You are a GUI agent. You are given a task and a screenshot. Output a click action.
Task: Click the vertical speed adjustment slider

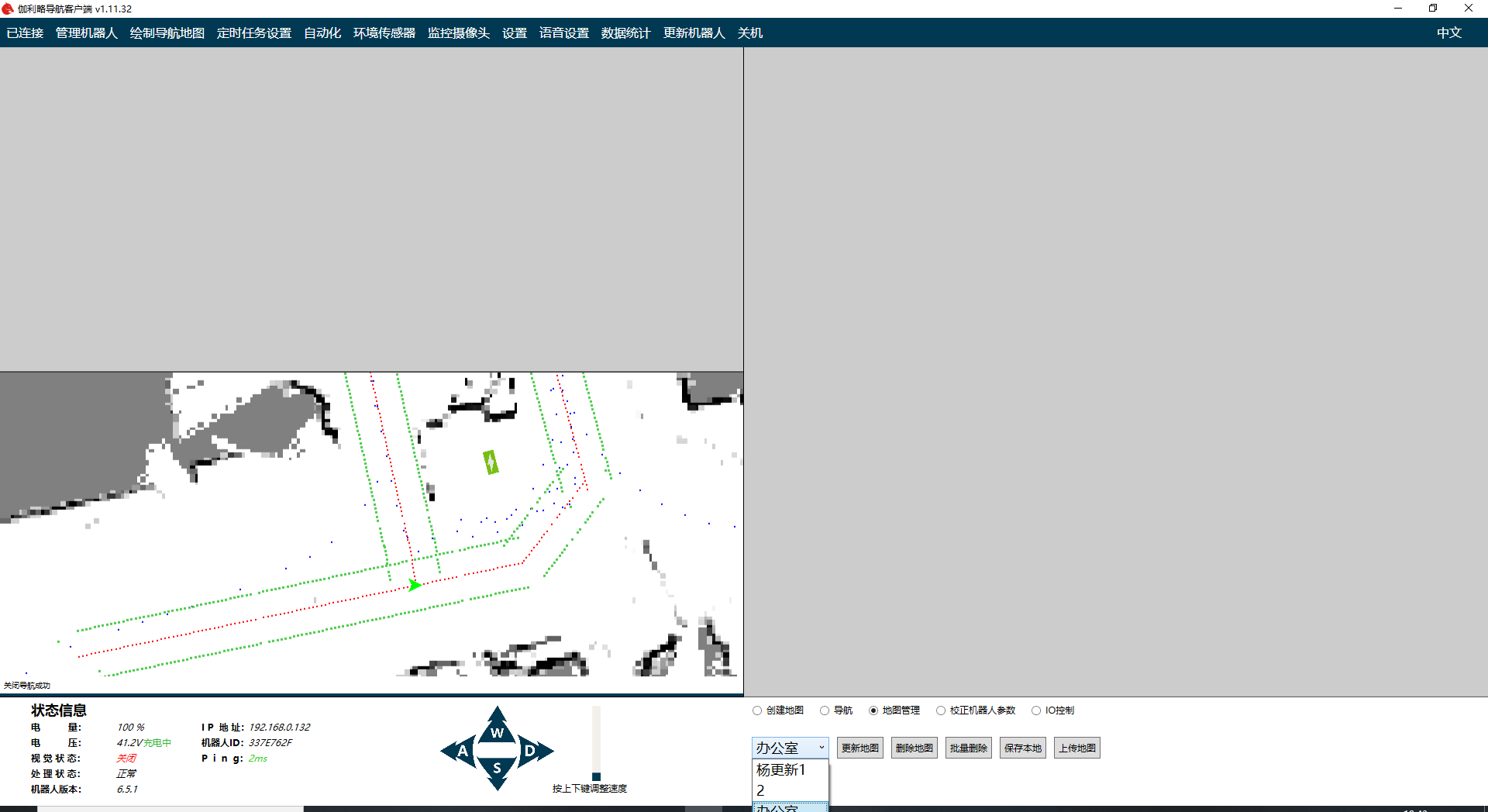tap(596, 742)
